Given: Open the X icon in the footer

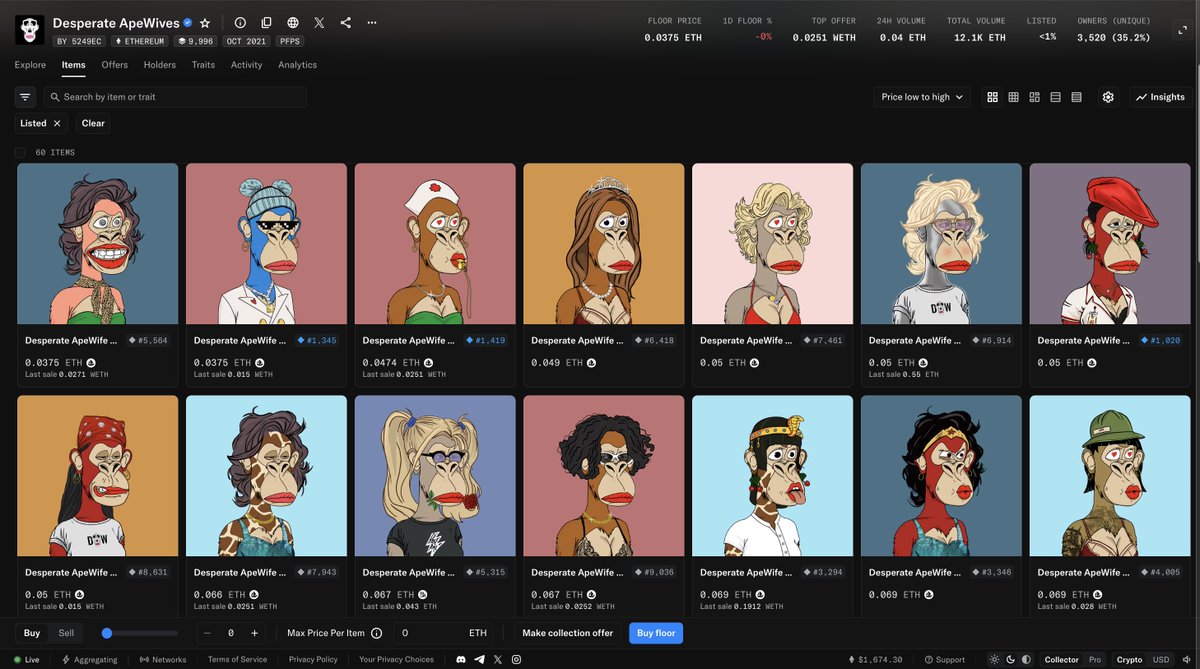Looking at the screenshot, I should [498, 659].
